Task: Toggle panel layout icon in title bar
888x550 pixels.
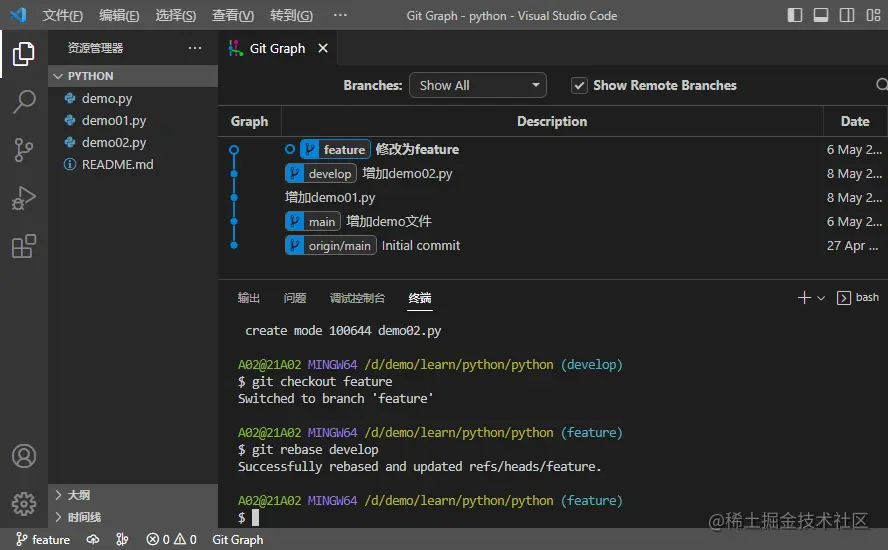Action: [x=821, y=15]
